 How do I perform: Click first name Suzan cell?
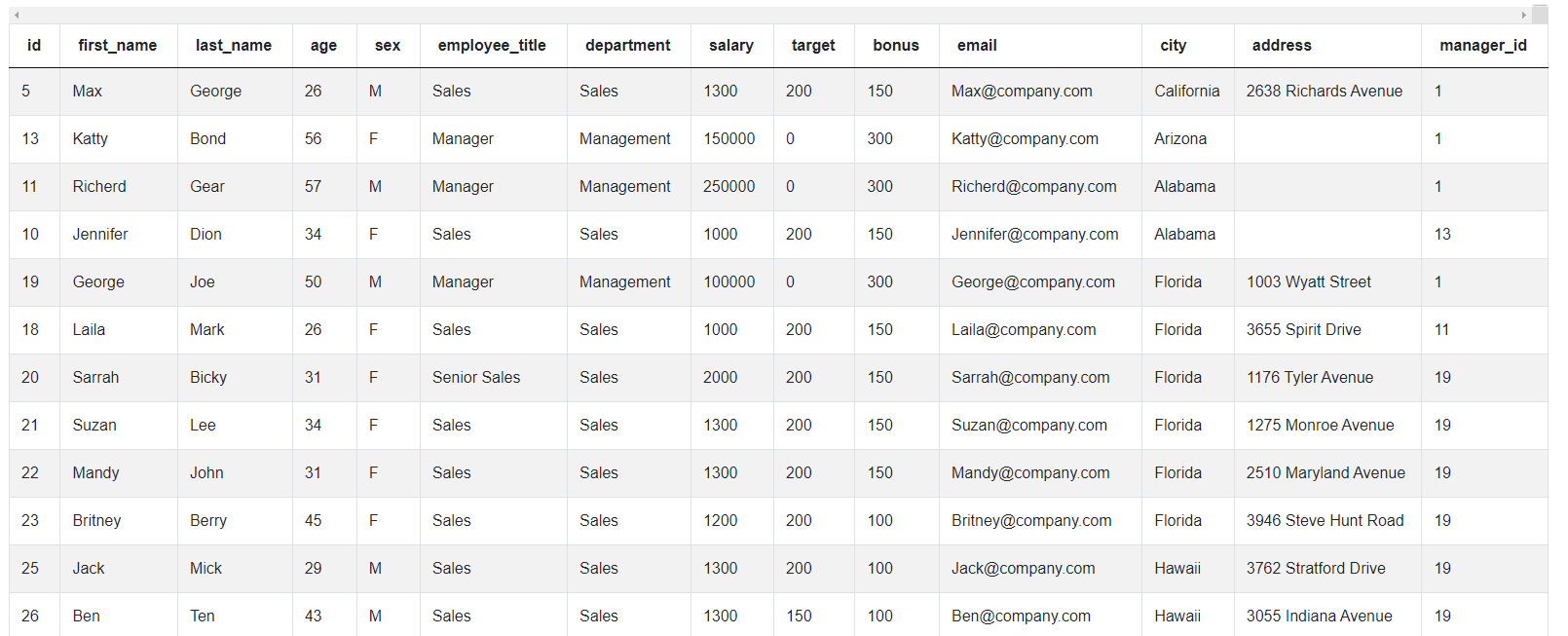pos(119,426)
